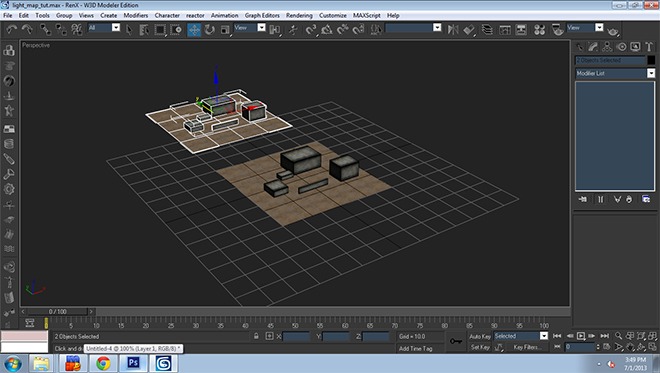Viewport: 660px width, 373px height.
Task: Toggle 3D Snaps in the toolbar
Action: [x=311, y=29]
